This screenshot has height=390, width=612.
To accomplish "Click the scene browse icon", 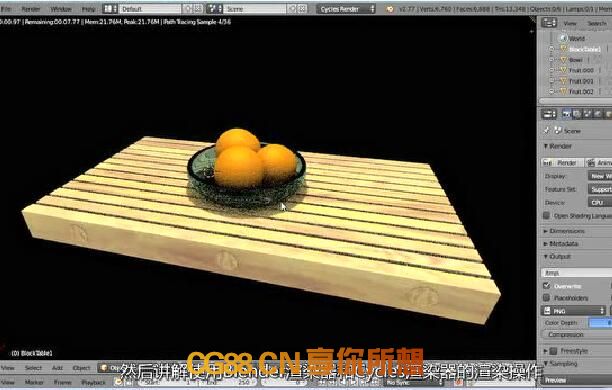I will (x=213, y=9).
